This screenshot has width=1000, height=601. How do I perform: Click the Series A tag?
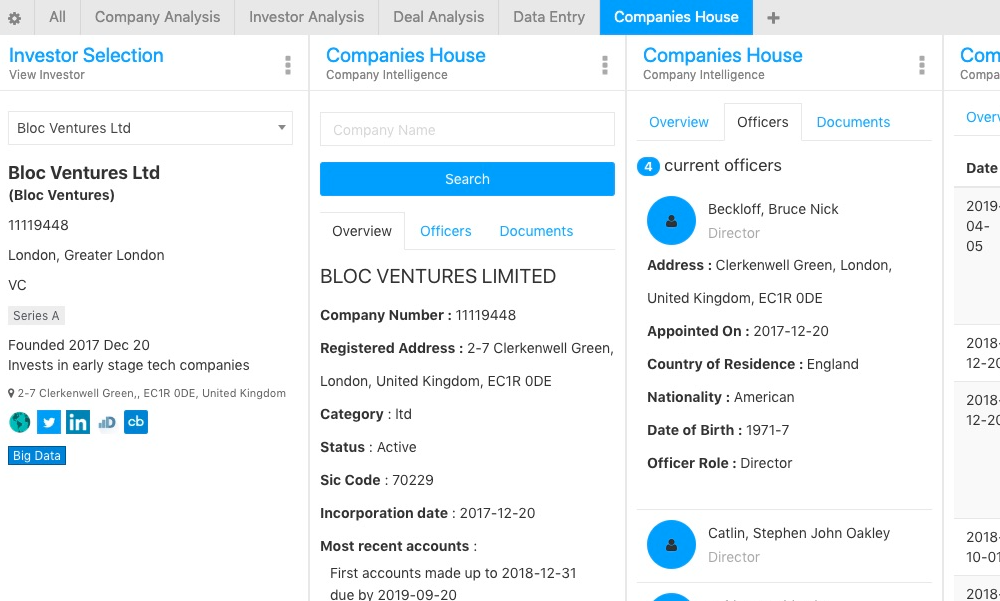click(x=36, y=316)
